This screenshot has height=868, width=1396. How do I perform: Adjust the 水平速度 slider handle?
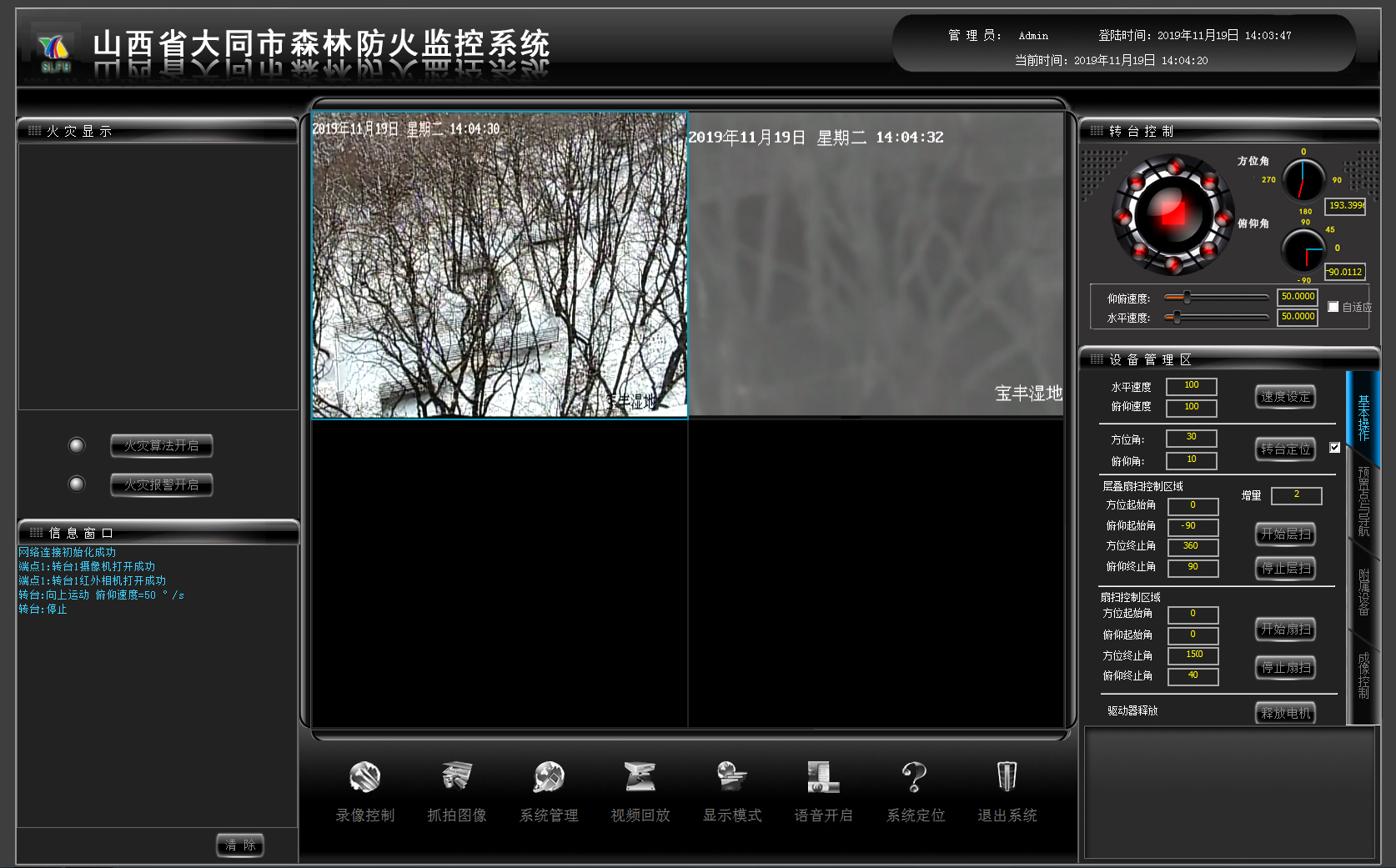tap(1177, 318)
